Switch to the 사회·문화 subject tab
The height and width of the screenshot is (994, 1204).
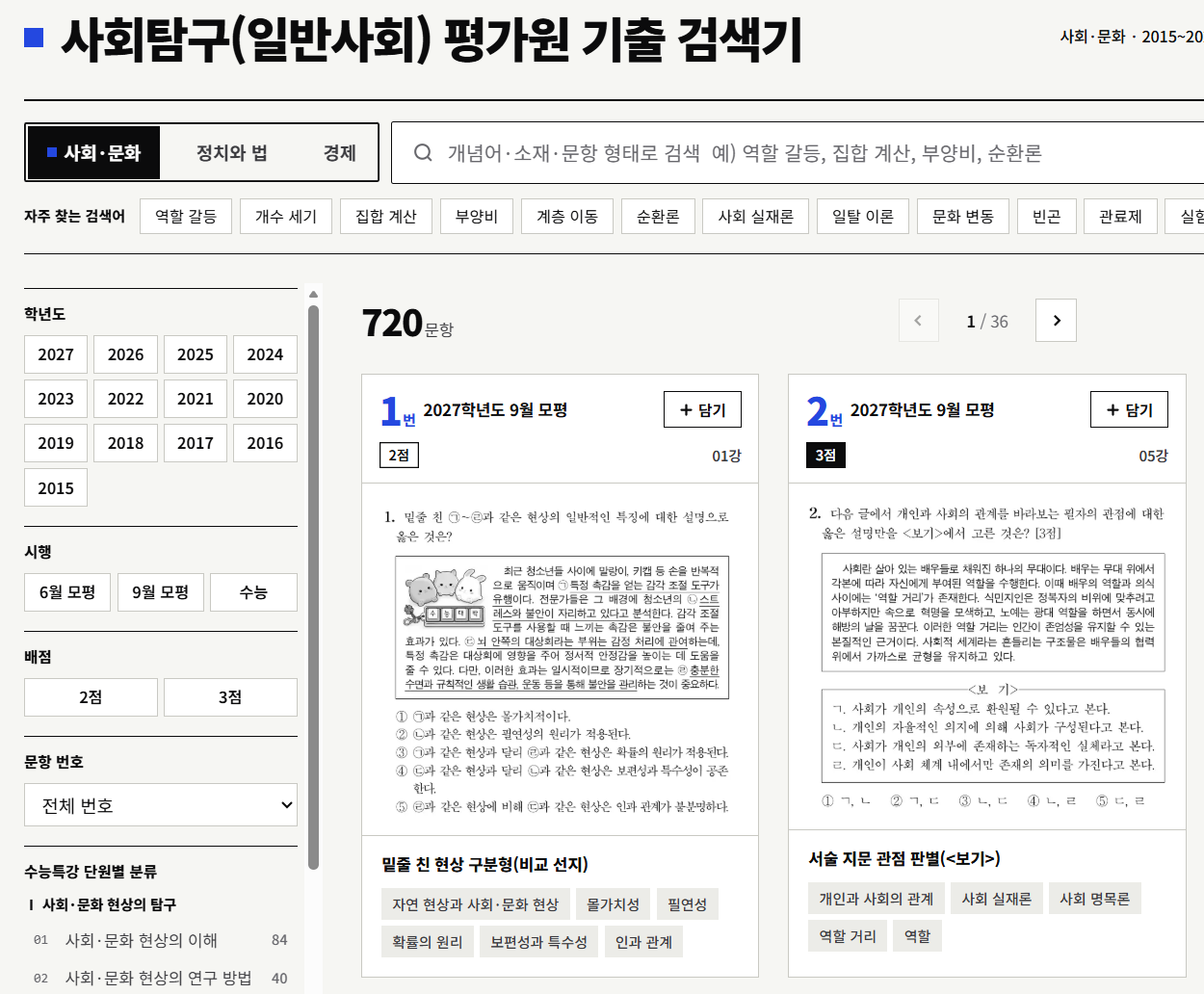(x=93, y=153)
